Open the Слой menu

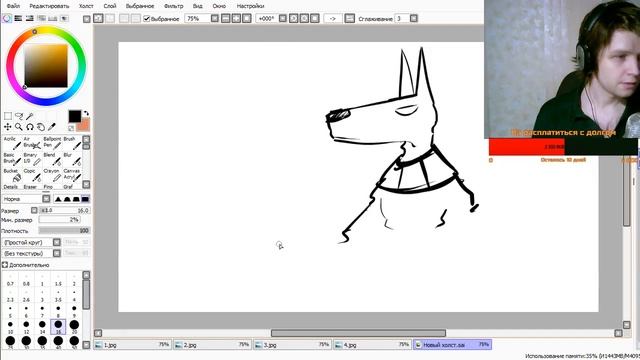click(x=110, y=6)
